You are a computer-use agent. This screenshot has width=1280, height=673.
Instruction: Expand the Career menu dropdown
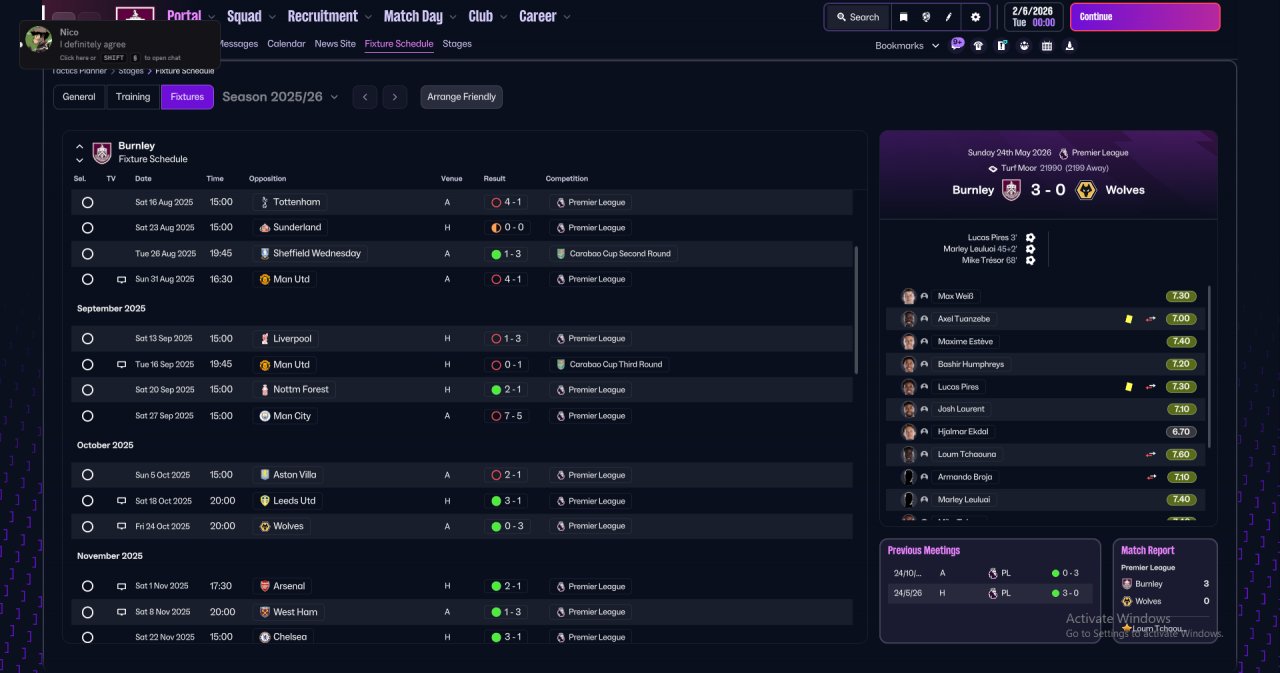pos(567,17)
